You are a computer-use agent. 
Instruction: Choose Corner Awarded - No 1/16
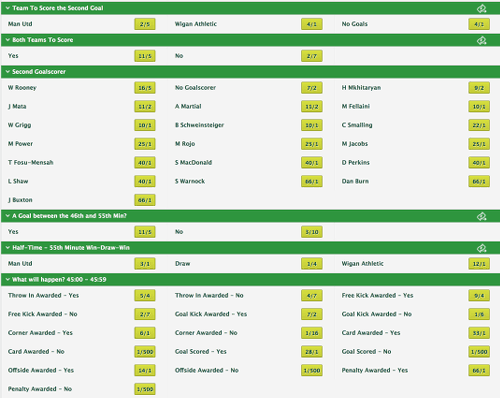click(x=312, y=333)
